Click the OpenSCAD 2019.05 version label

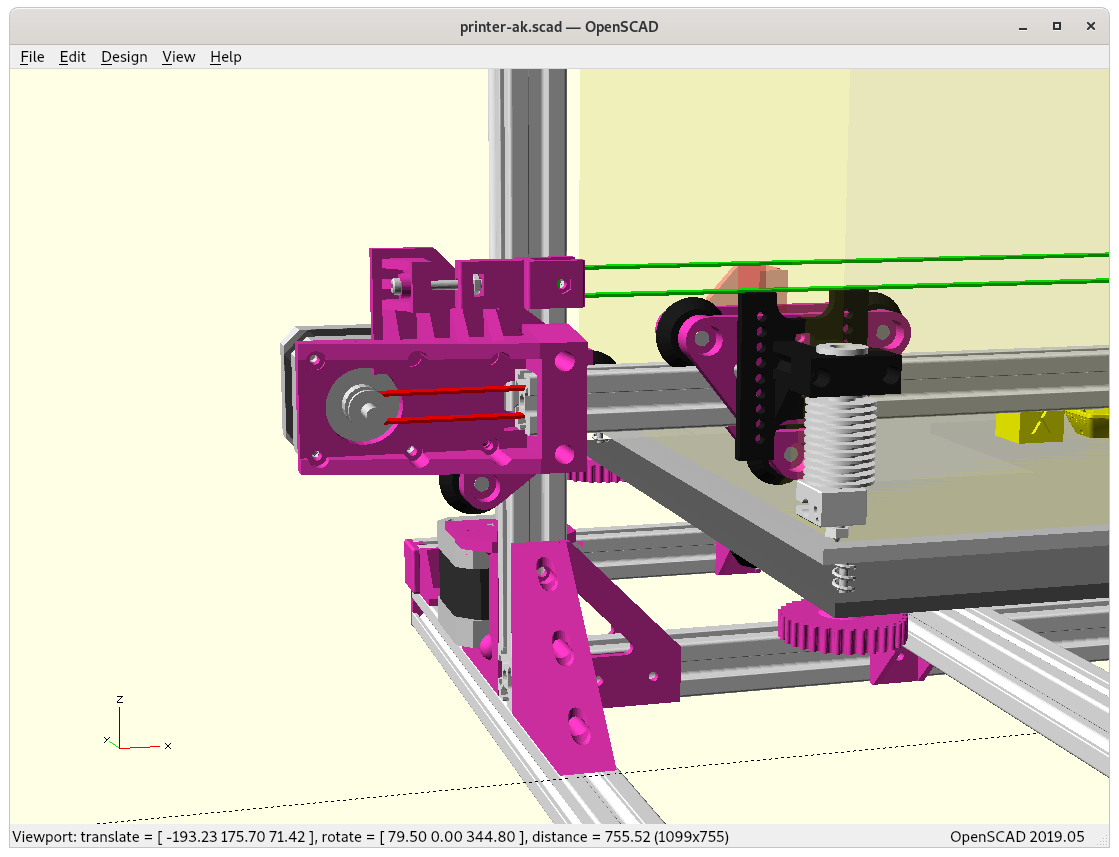click(x=1016, y=836)
